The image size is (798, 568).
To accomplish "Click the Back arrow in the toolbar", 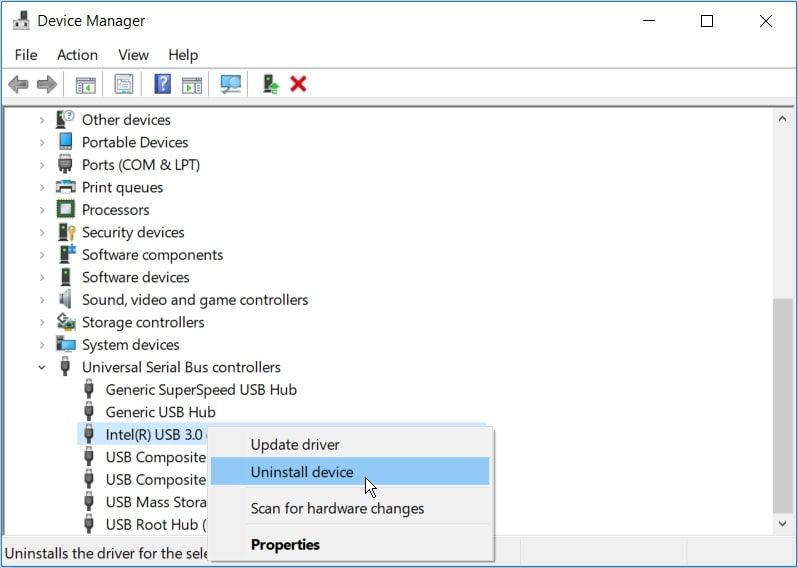I will (x=18, y=84).
